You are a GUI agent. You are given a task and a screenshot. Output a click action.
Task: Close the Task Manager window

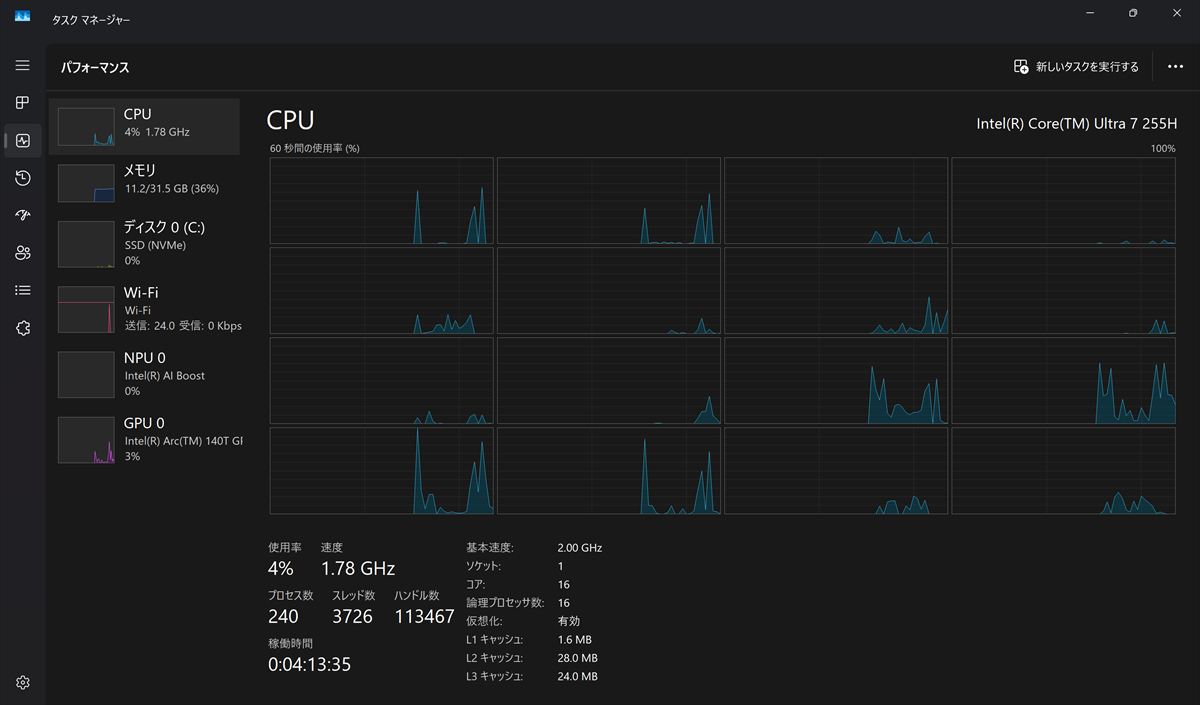pos(1177,14)
